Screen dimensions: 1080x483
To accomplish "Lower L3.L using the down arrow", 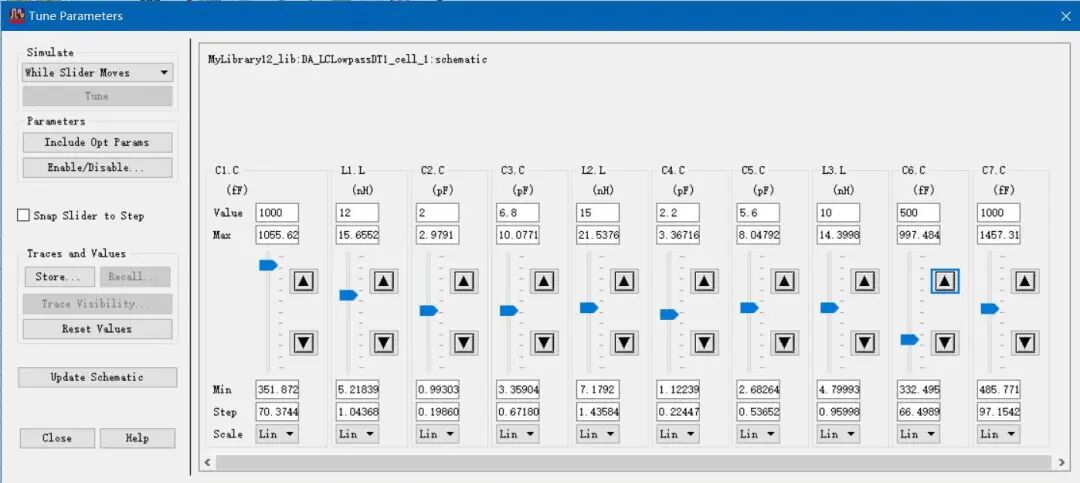I will point(864,342).
